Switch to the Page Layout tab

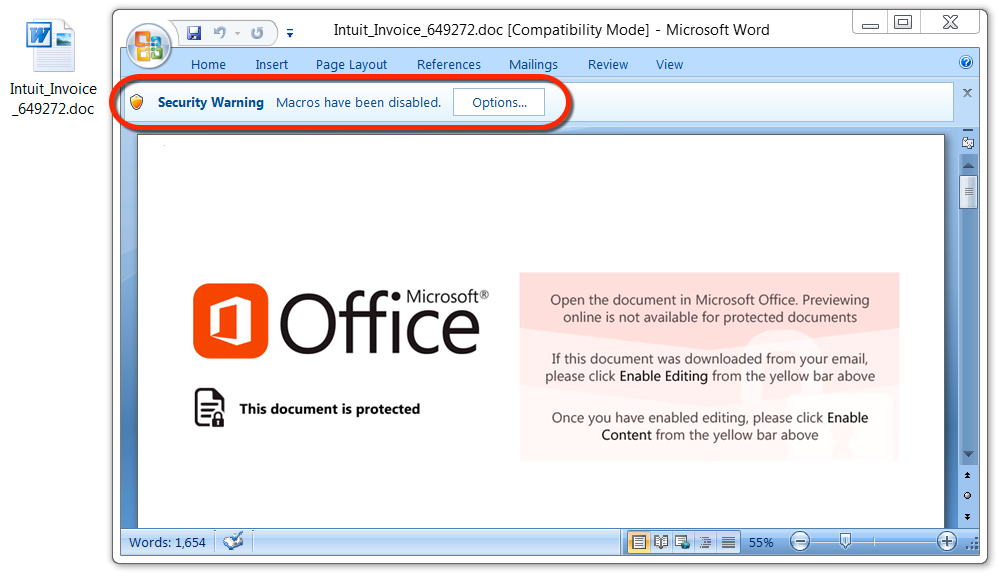click(351, 64)
